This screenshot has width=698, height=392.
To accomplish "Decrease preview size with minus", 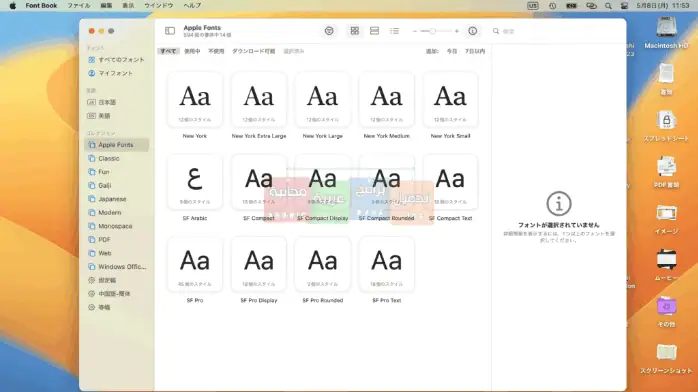I will [414, 31].
